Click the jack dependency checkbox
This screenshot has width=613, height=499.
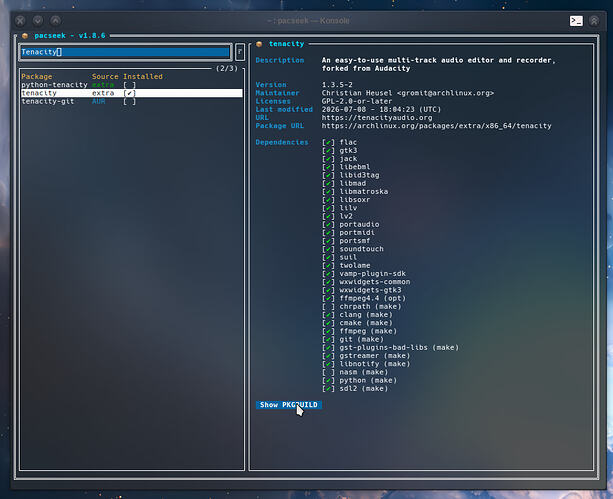[328, 159]
